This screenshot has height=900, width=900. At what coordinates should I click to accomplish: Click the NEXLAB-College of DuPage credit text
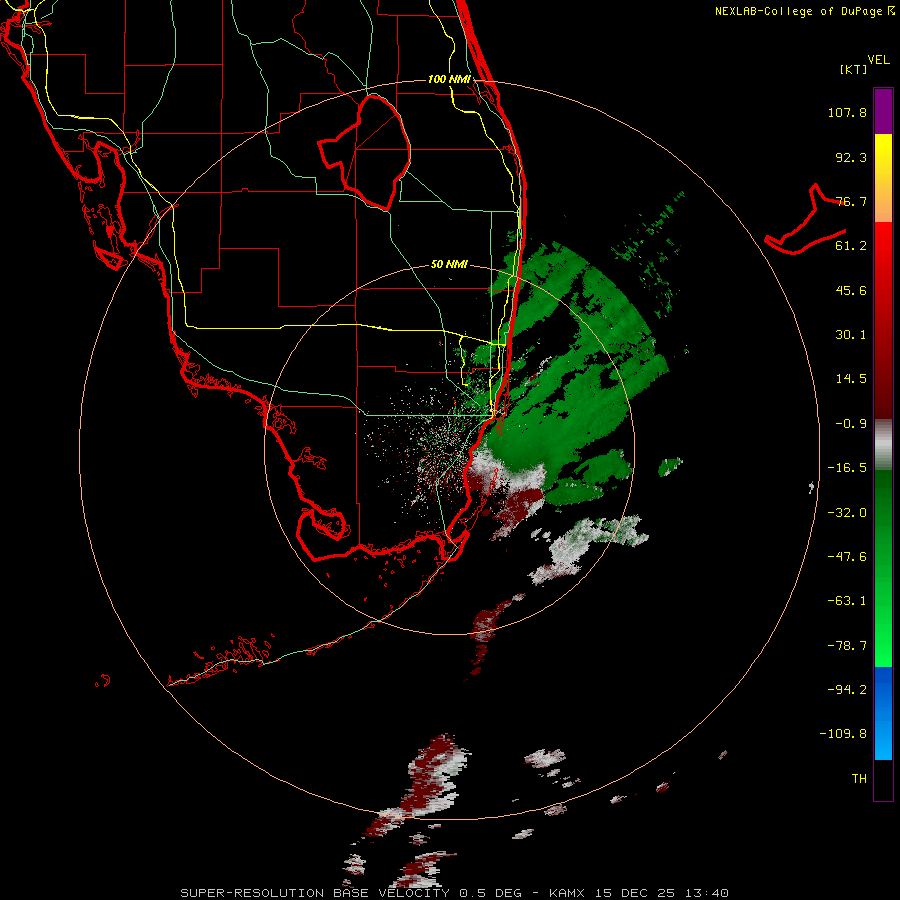pos(805,11)
